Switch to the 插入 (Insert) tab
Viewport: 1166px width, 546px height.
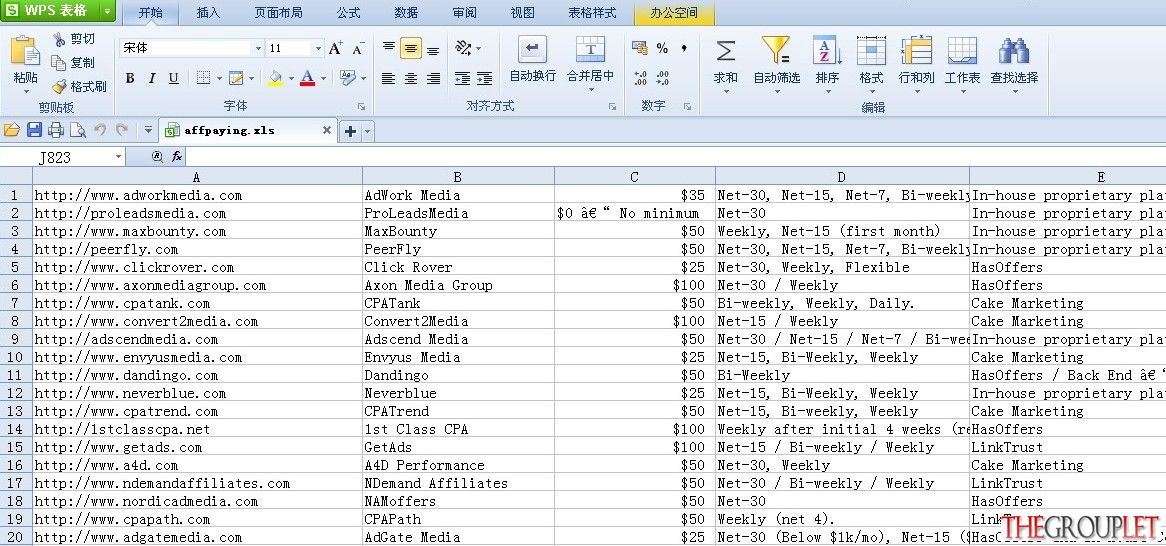[208, 13]
